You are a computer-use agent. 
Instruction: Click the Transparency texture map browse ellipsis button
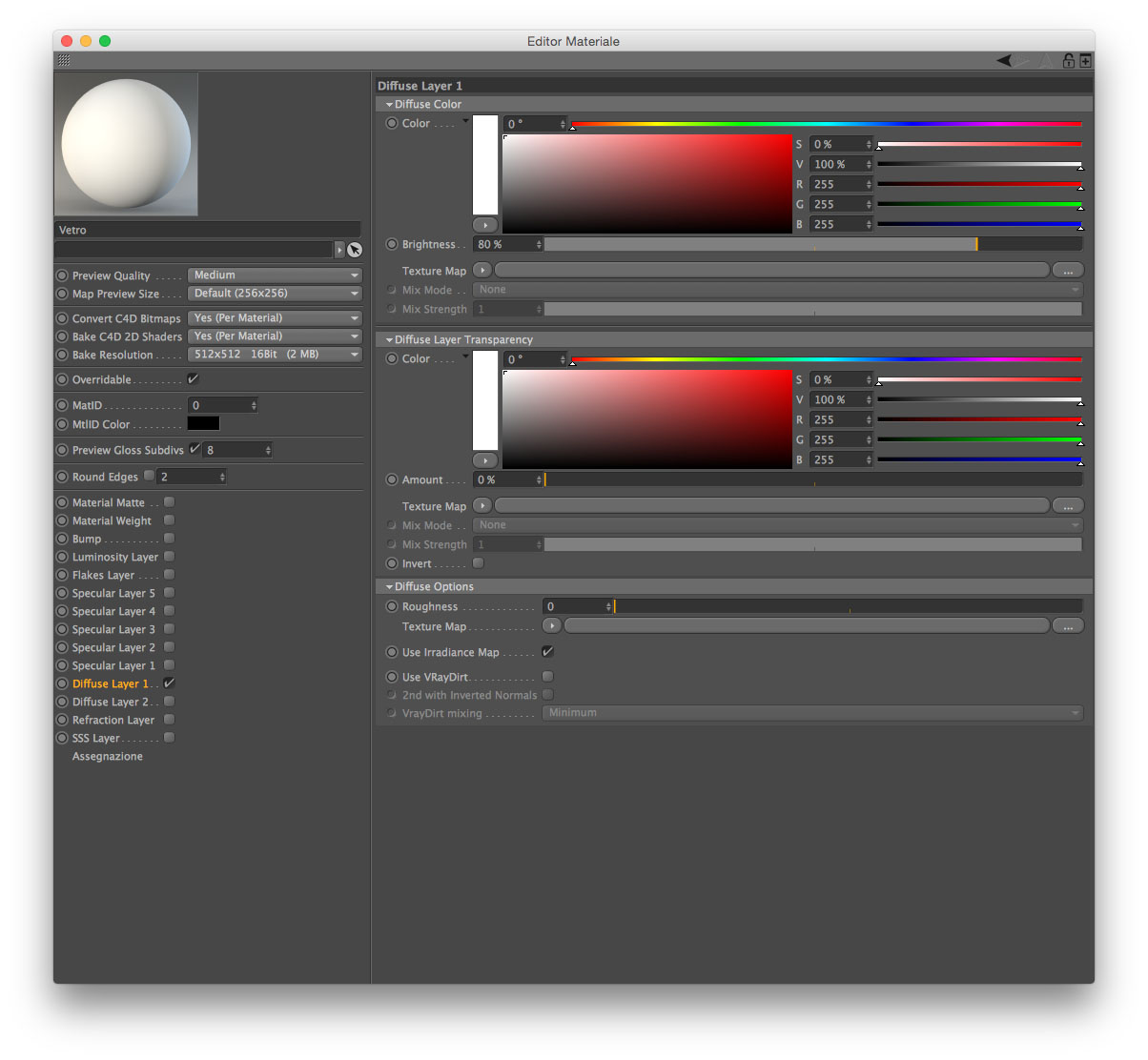(1068, 506)
